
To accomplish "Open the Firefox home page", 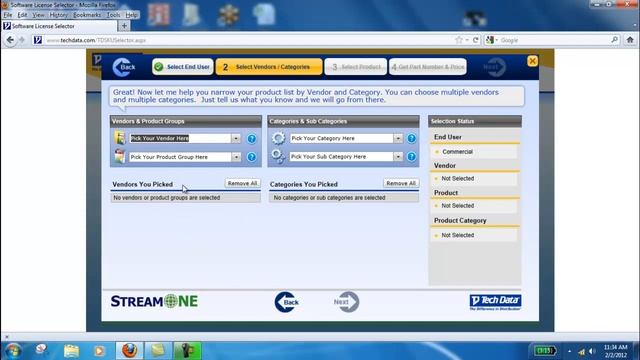I will pyautogui.click(x=630, y=40).
